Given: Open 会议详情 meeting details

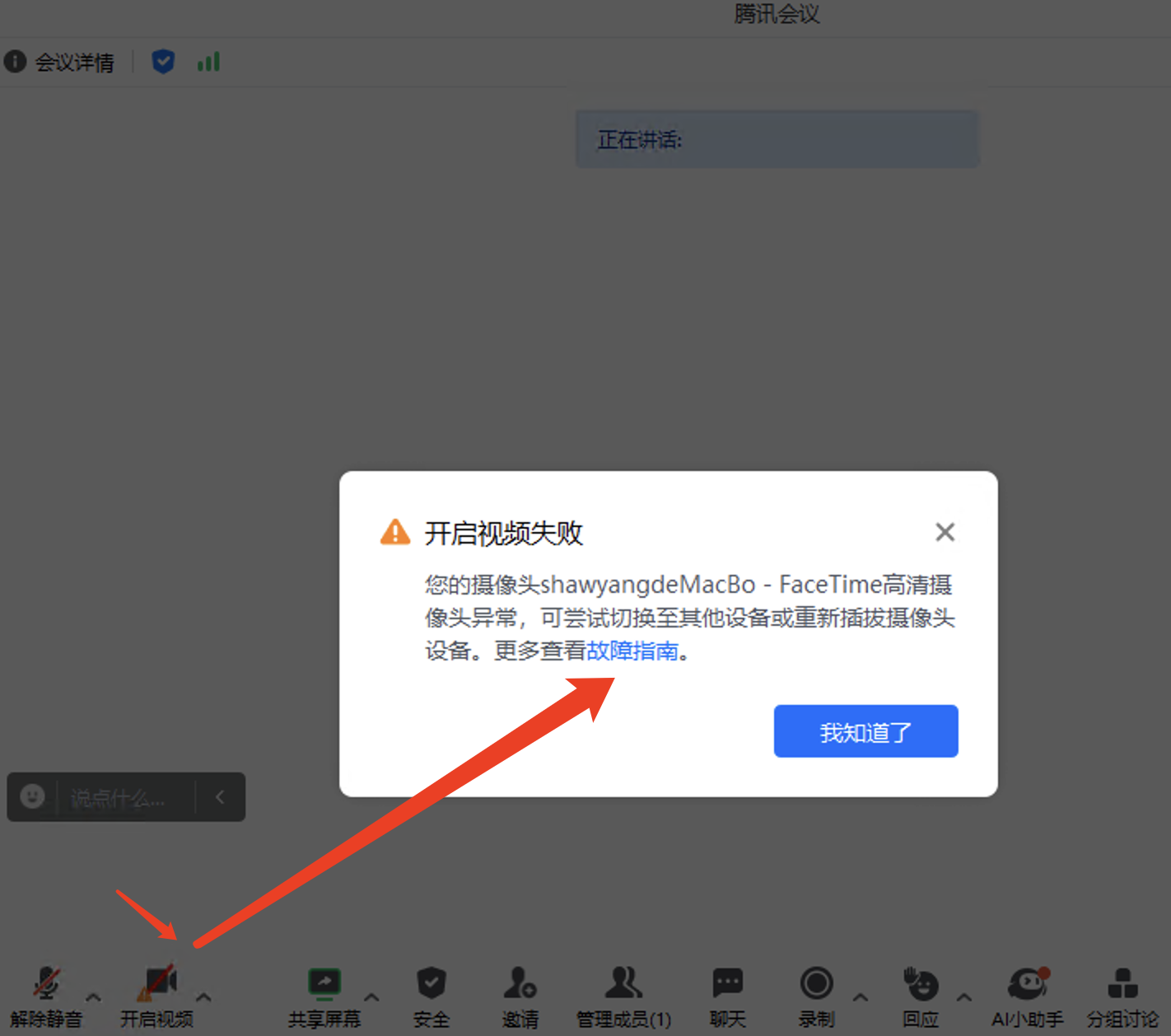Looking at the screenshot, I should [74, 63].
